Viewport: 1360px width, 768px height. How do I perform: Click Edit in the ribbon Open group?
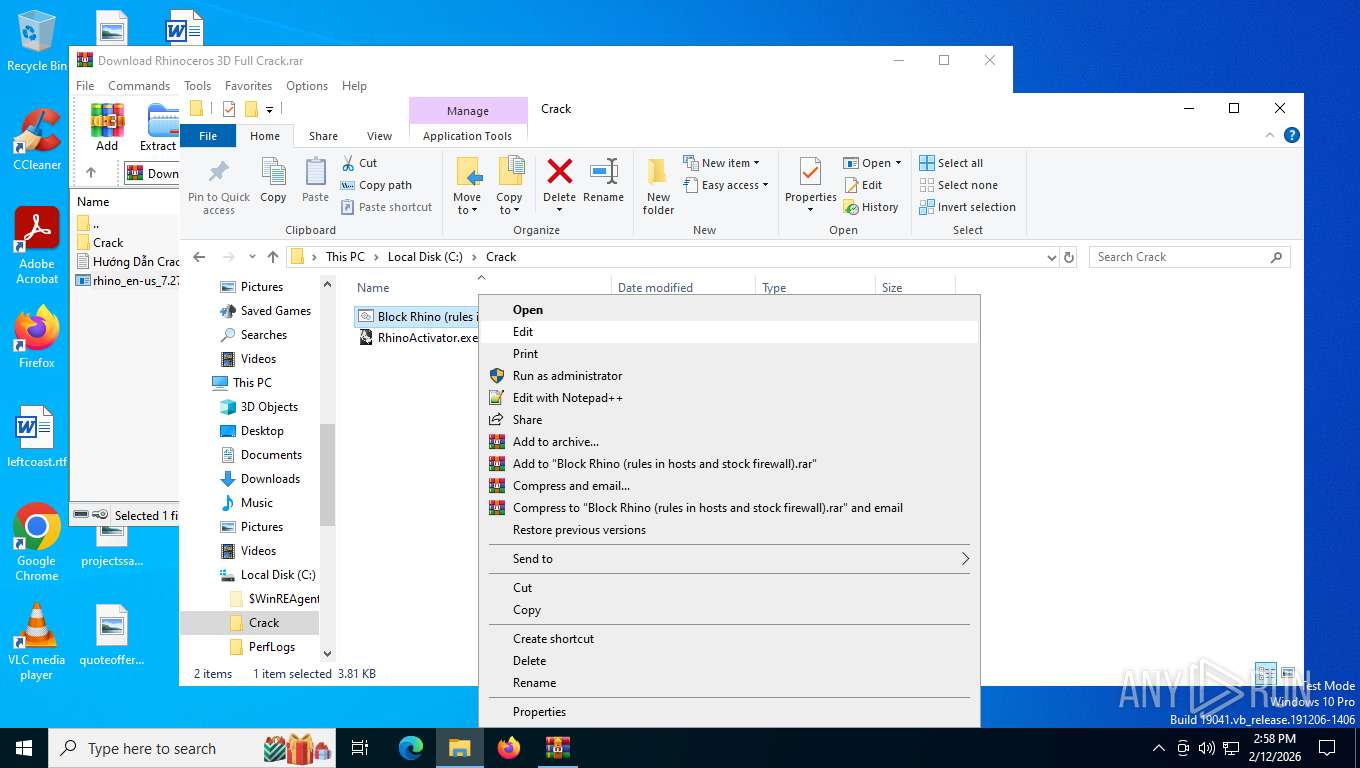(863, 185)
